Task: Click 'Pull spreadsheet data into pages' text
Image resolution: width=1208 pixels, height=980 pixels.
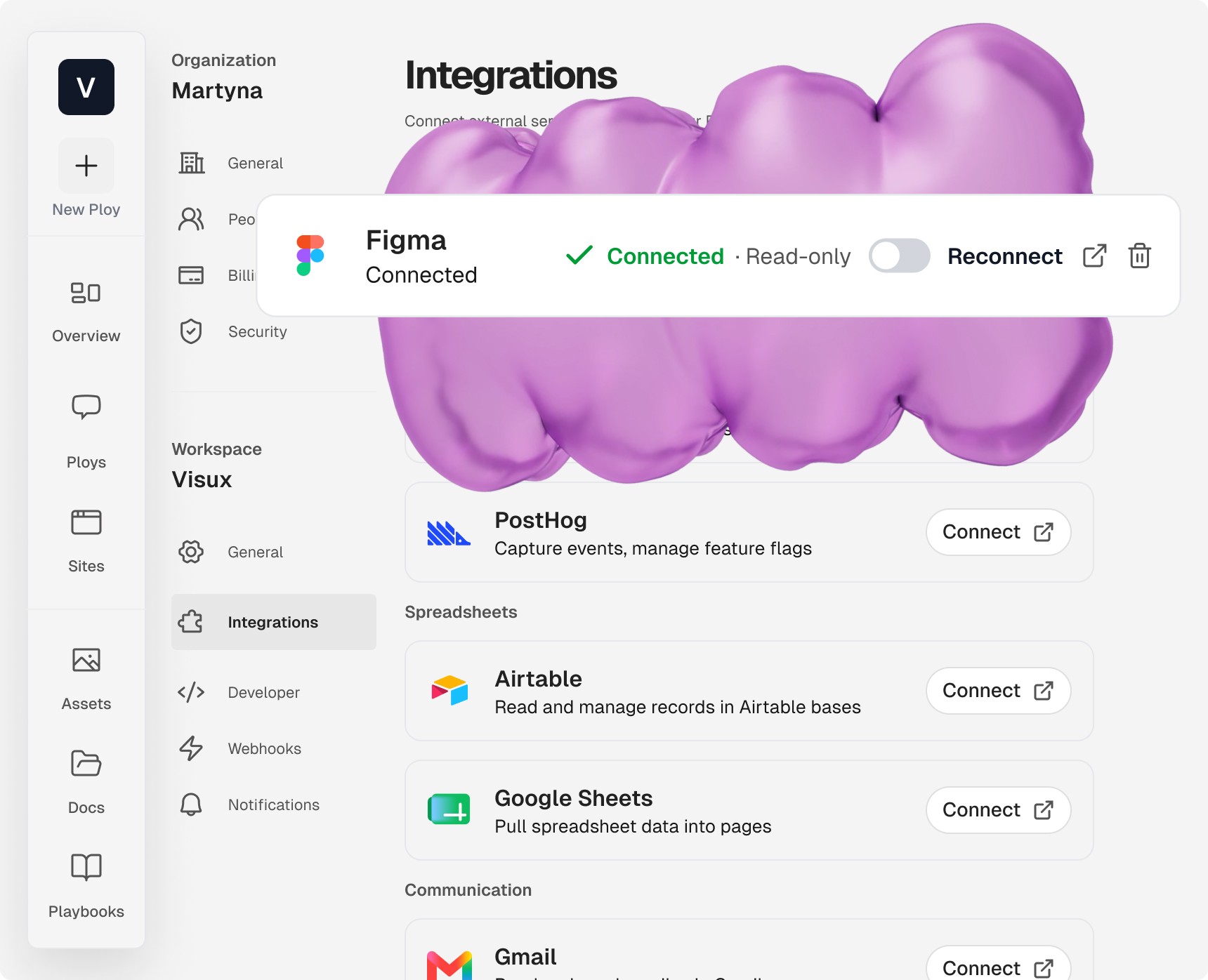Action: pos(633,826)
